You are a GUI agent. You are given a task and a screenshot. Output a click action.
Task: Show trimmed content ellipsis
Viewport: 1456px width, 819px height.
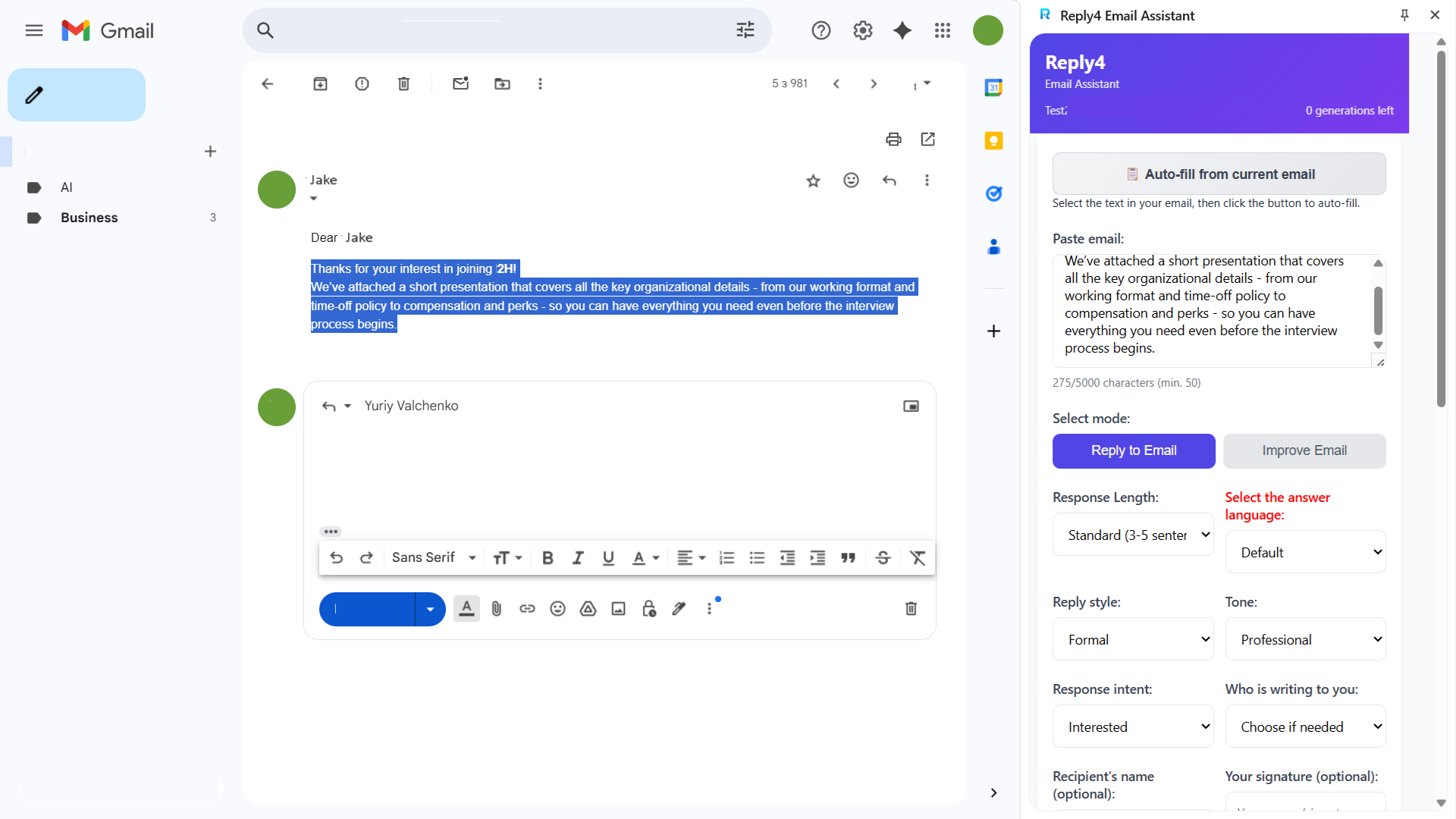click(331, 532)
